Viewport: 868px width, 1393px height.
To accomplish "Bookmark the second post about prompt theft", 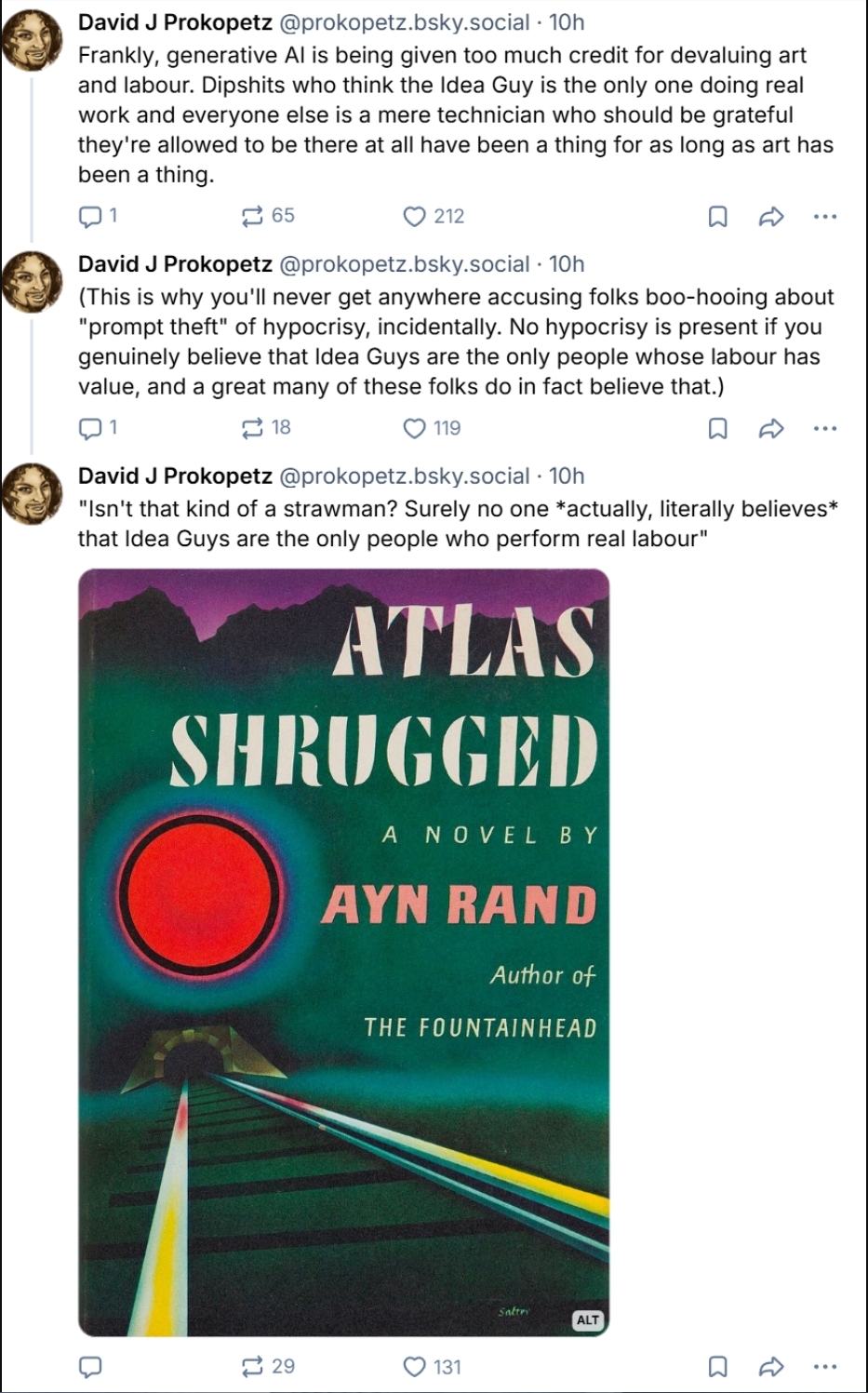I will point(717,428).
